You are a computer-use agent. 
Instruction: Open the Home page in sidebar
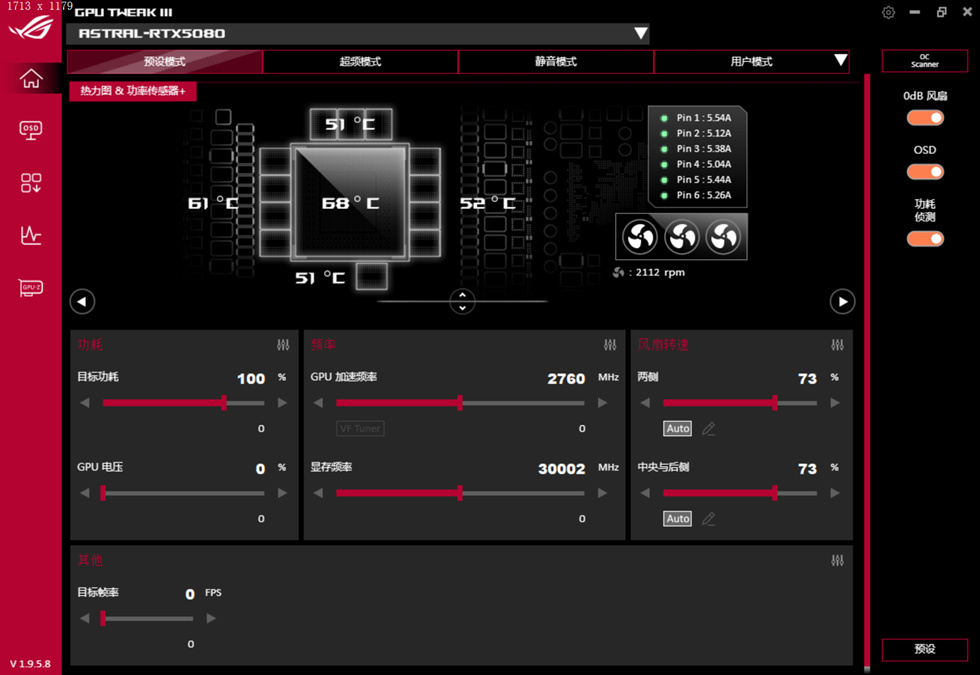click(31, 79)
